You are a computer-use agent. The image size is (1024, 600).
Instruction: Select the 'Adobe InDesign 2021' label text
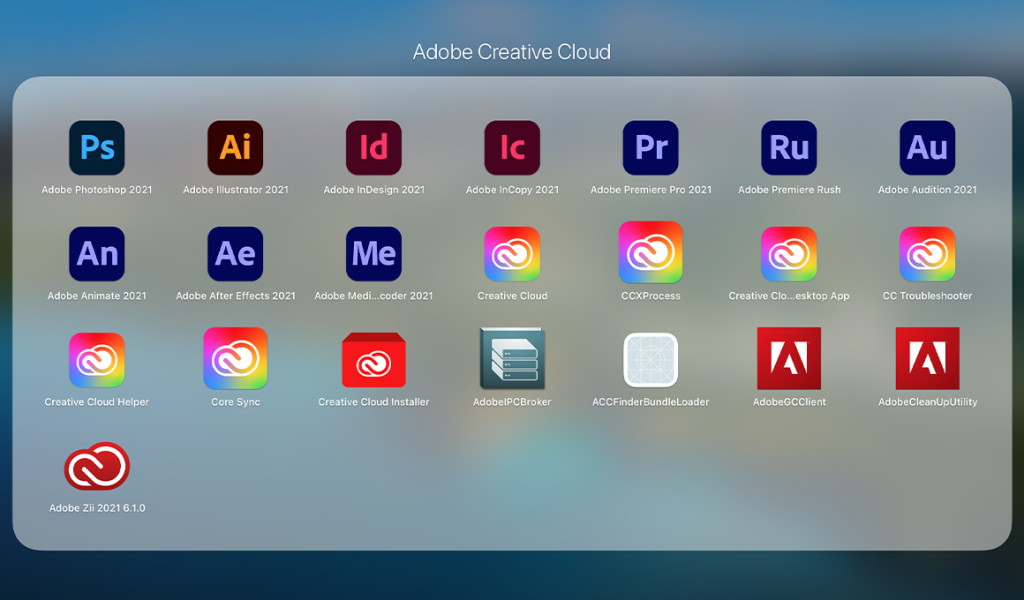374,189
